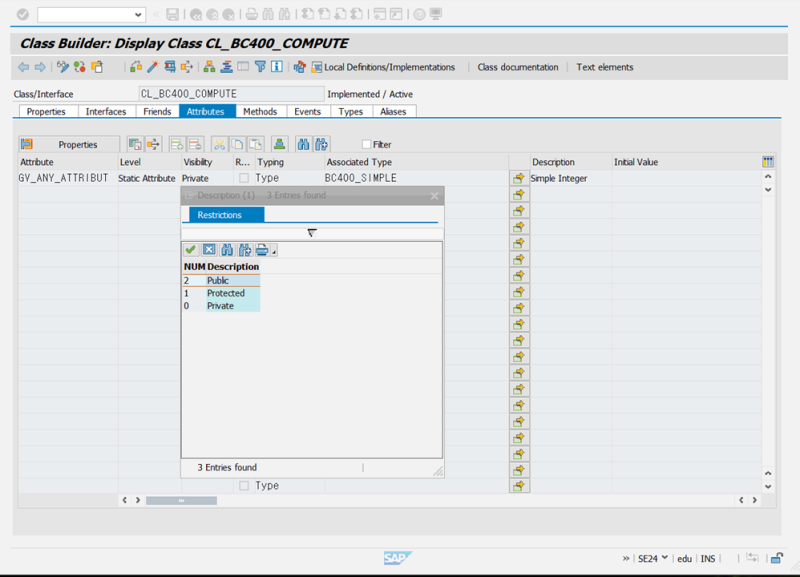800x577 pixels.
Task: Open Class documentation
Action: click(517, 67)
